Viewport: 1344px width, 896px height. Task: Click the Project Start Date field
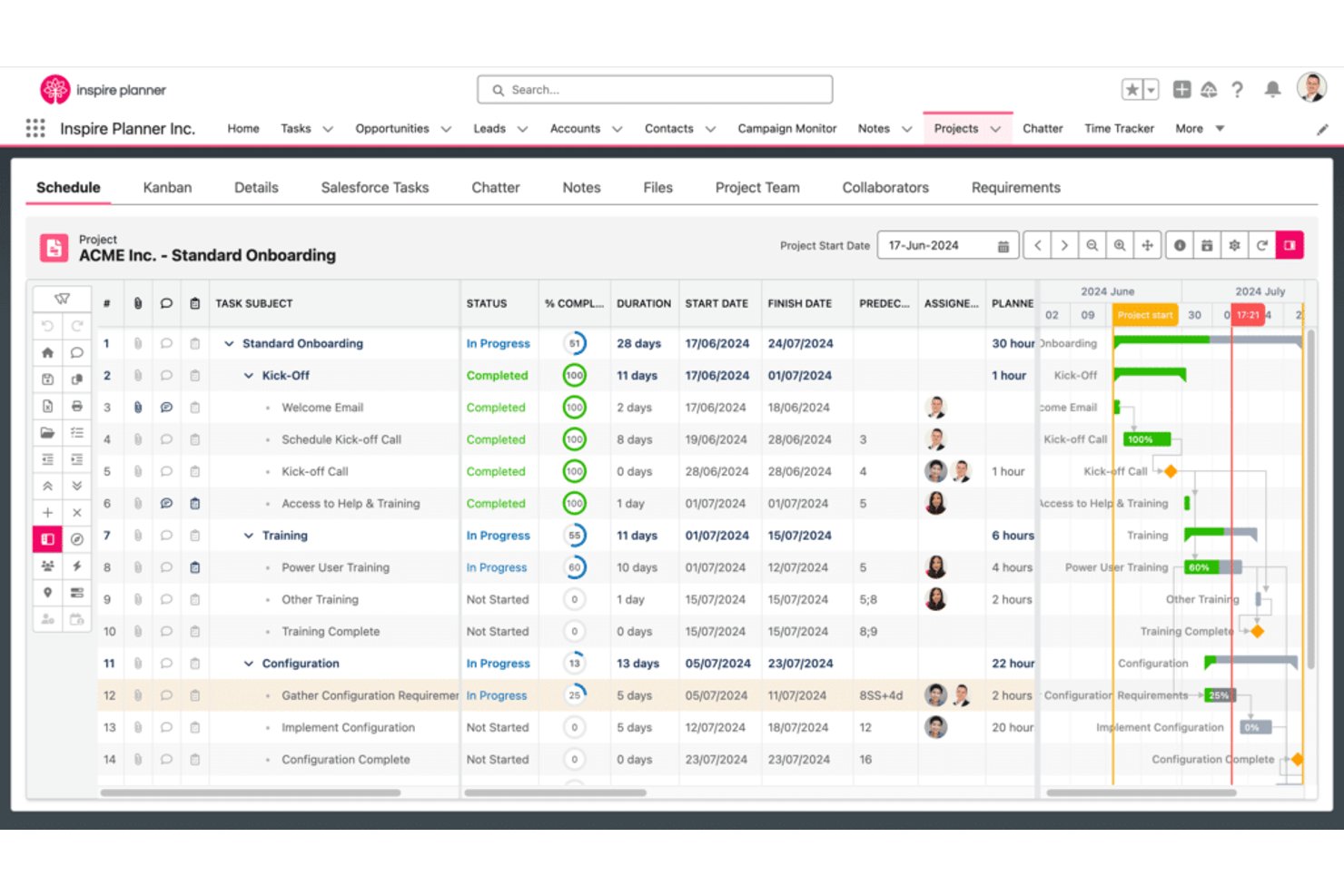pos(947,245)
